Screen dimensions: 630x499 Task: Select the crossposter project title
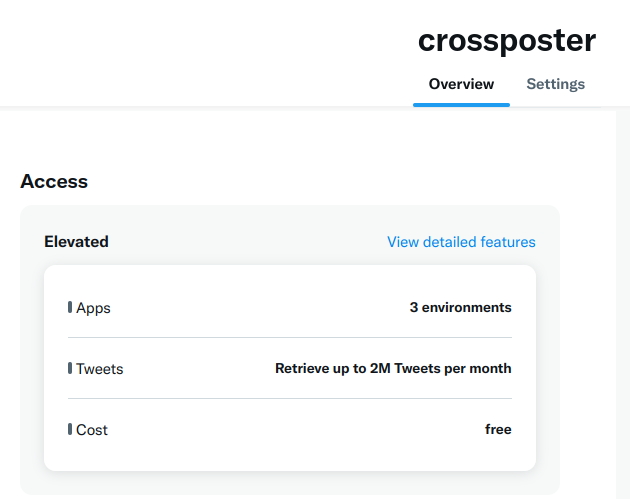506,41
